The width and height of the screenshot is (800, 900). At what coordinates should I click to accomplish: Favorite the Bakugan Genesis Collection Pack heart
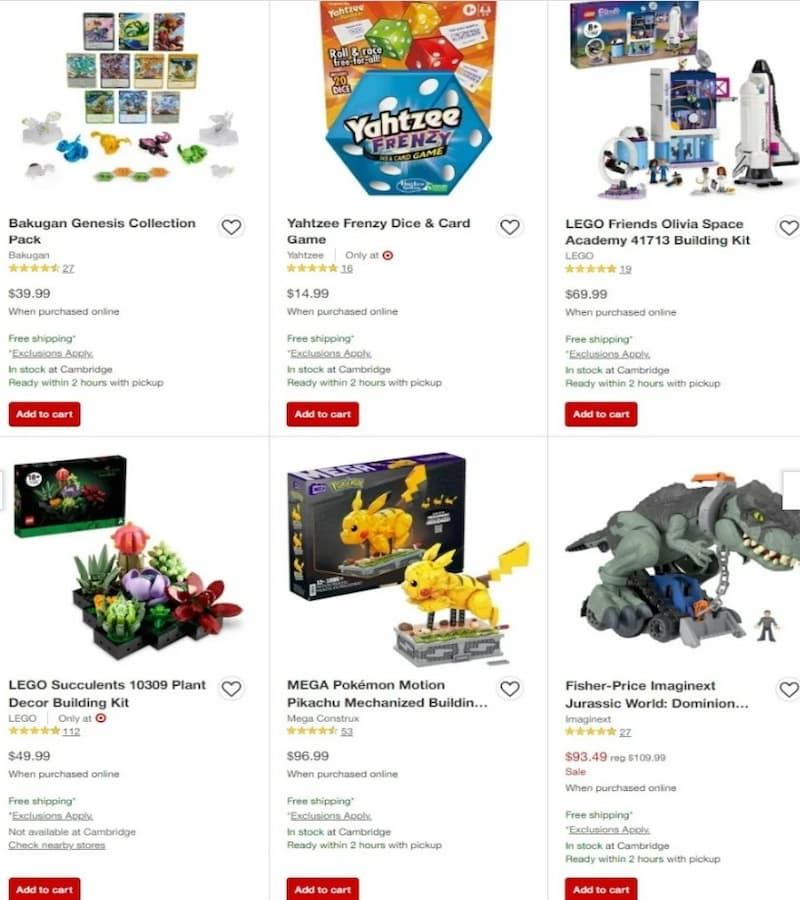tap(231, 227)
